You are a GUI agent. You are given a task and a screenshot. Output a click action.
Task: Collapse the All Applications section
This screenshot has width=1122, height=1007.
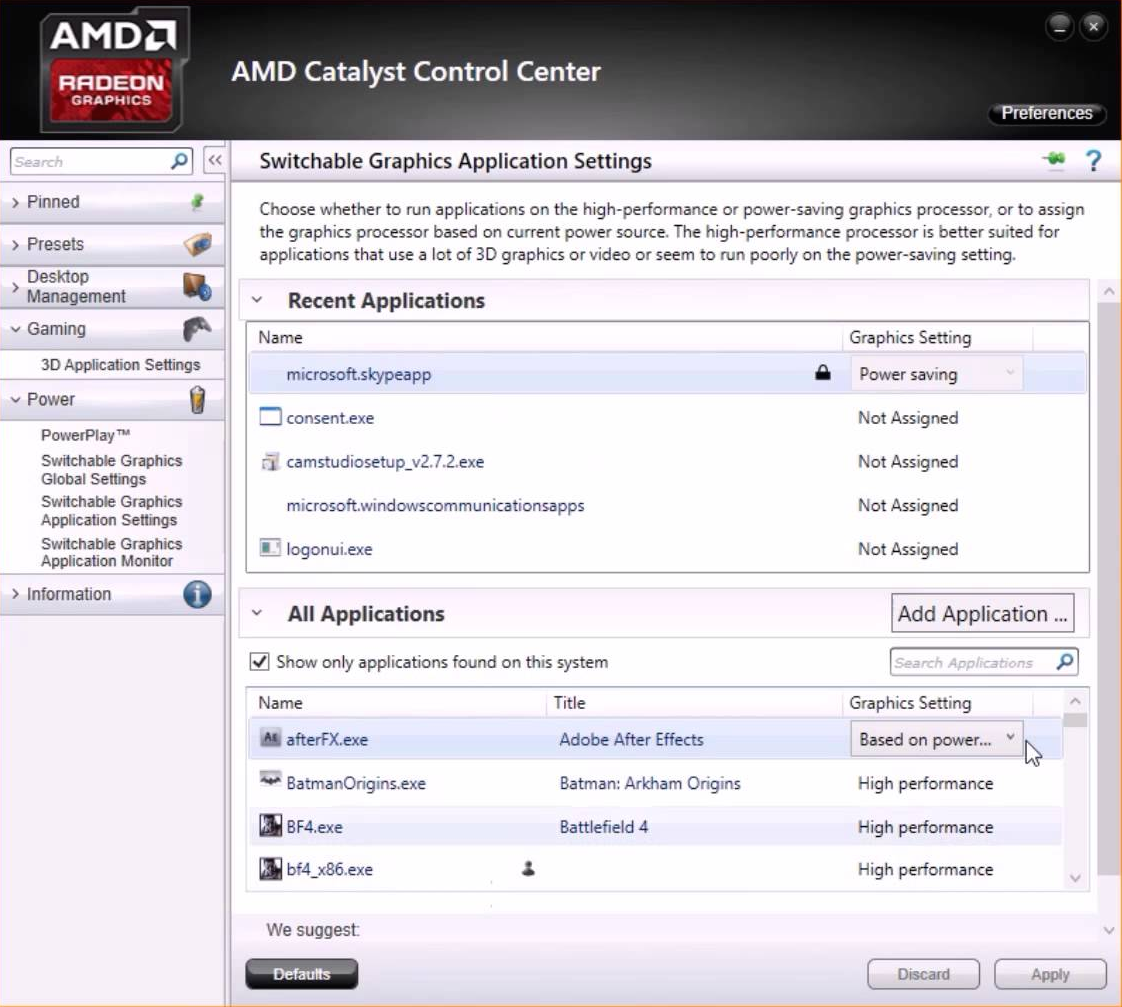tap(257, 614)
